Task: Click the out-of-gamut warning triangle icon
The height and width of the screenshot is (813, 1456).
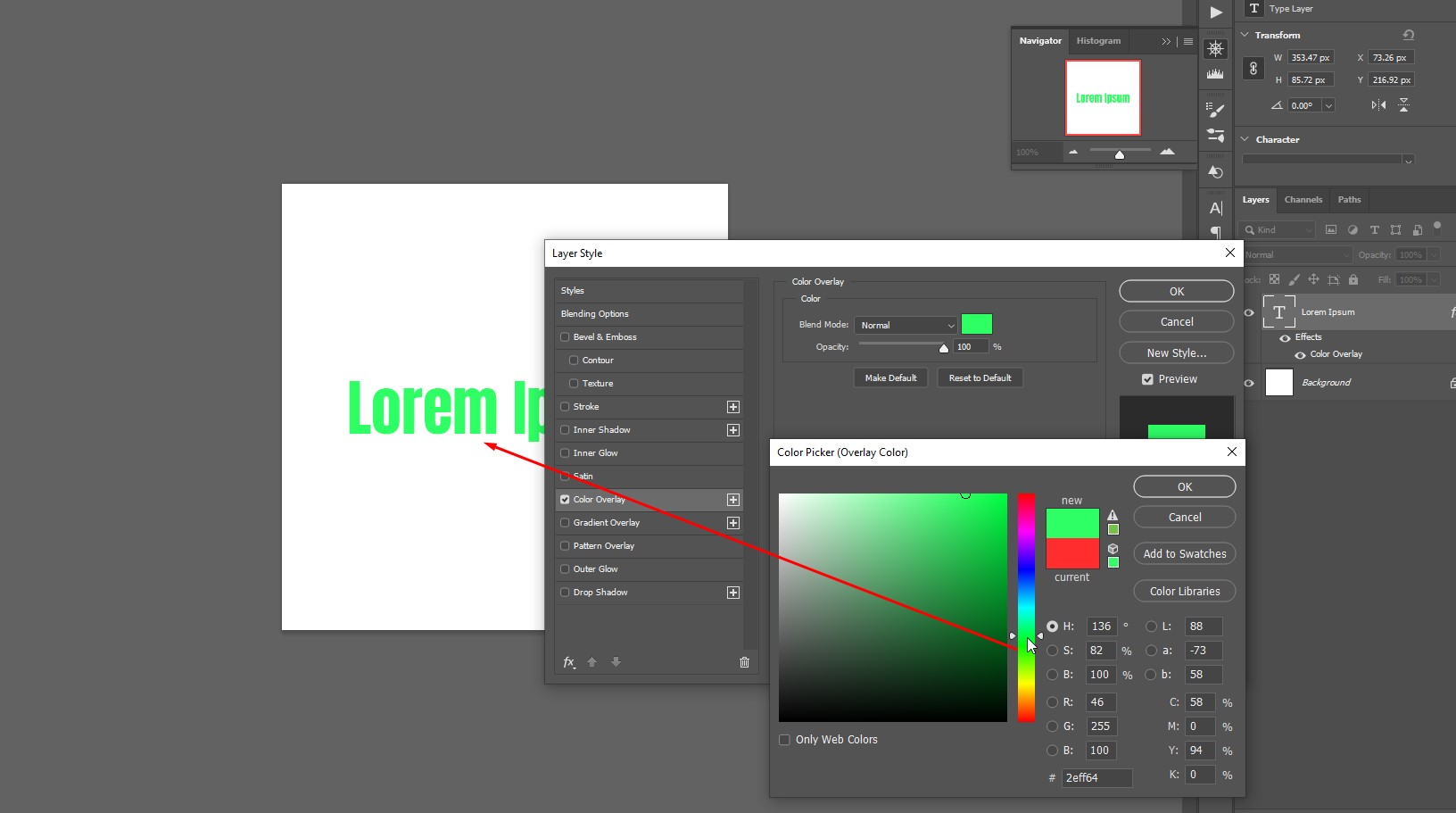Action: [x=1113, y=515]
